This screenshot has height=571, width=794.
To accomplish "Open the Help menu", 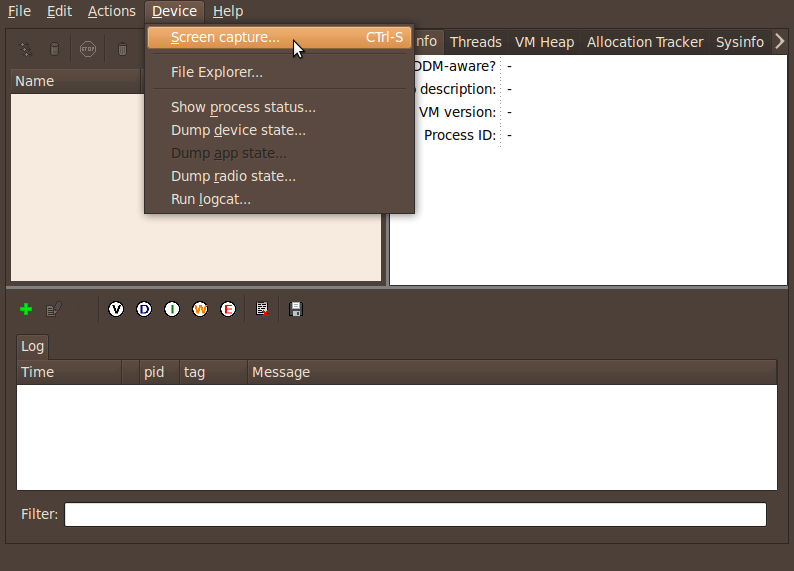I will pyautogui.click(x=228, y=11).
